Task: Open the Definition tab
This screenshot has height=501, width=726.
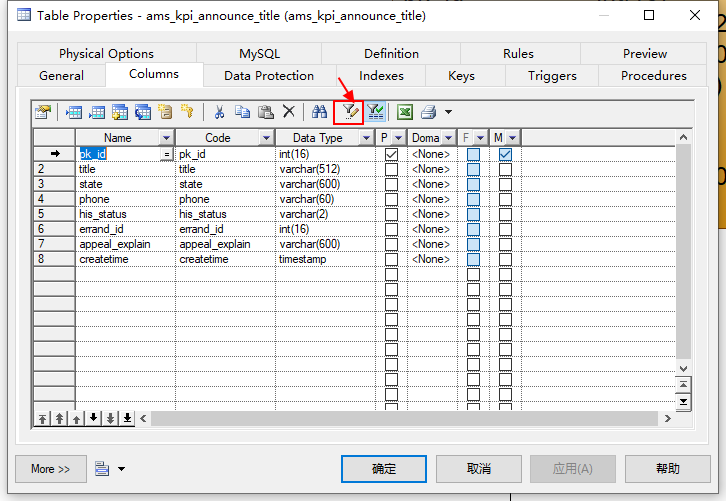Action: [391, 54]
